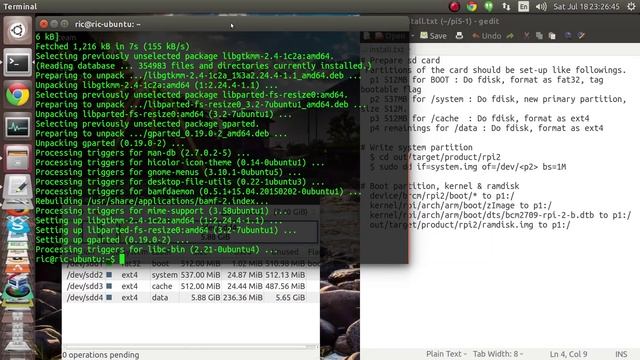Click '0 operations pending' in GParted status bar
640x360 pixels.
pos(101,355)
